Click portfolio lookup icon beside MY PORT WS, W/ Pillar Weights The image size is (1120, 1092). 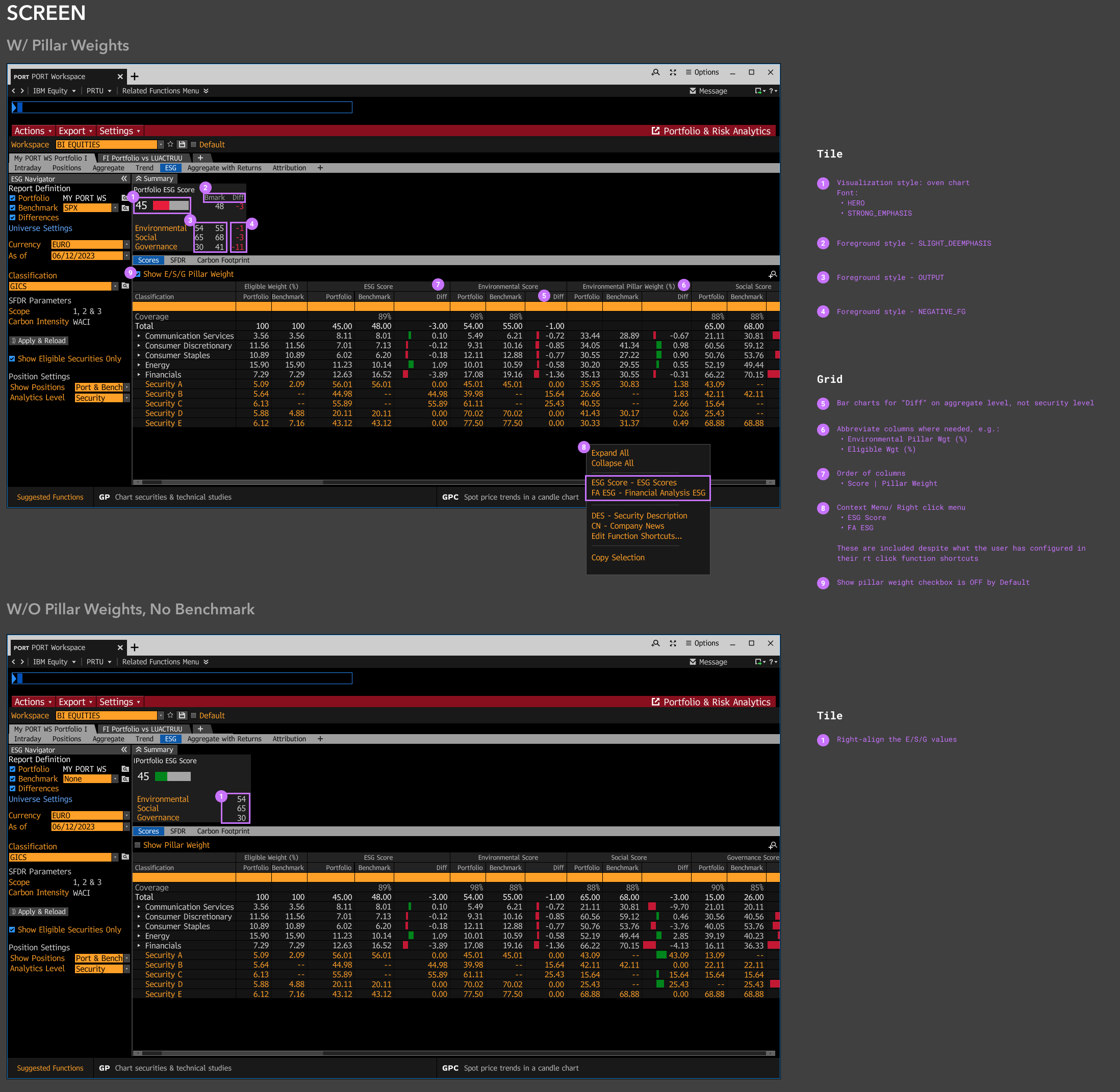click(x=125, y=198)
